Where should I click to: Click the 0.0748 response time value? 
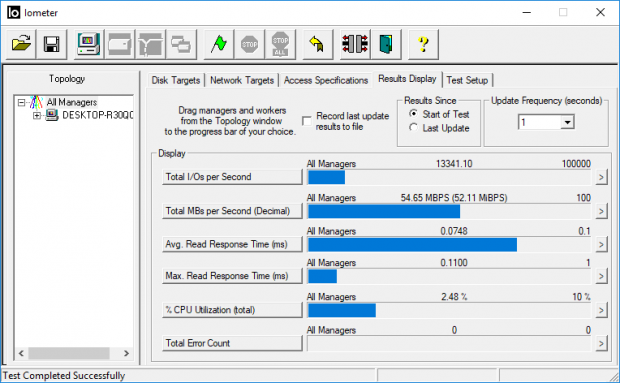(x=454, y=231)
